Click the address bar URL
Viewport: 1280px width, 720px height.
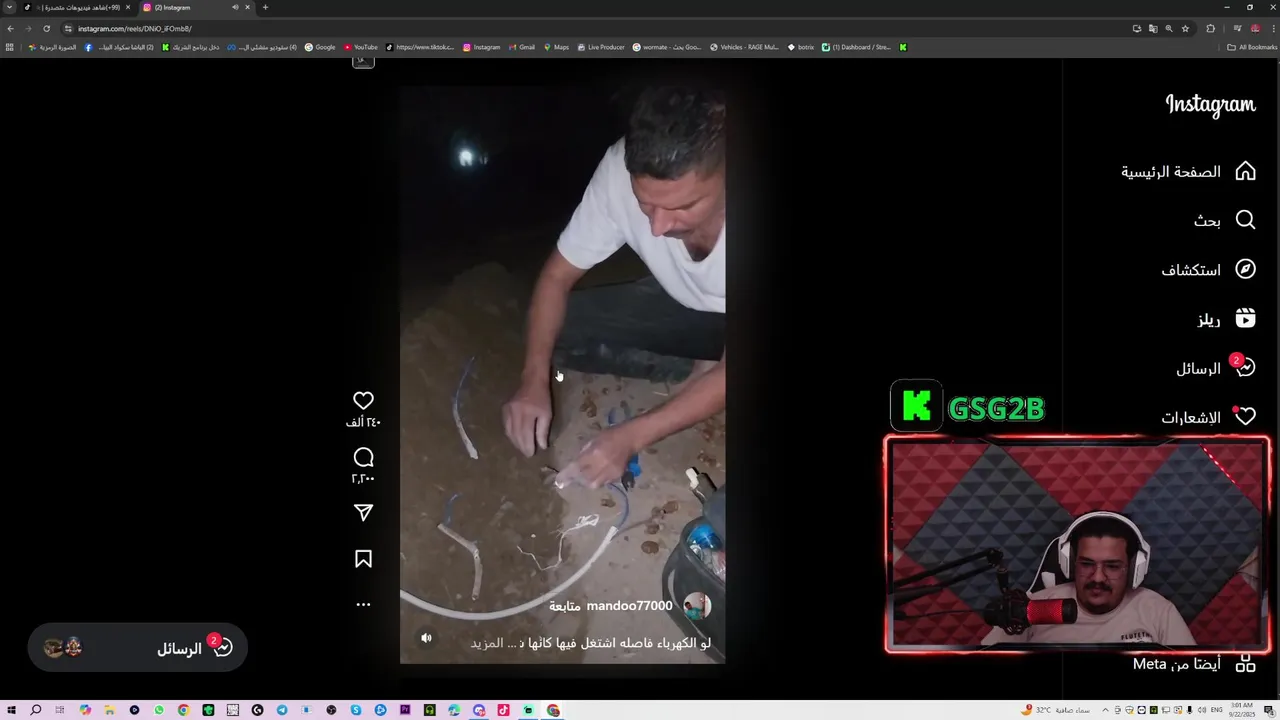tap(135, 28)
